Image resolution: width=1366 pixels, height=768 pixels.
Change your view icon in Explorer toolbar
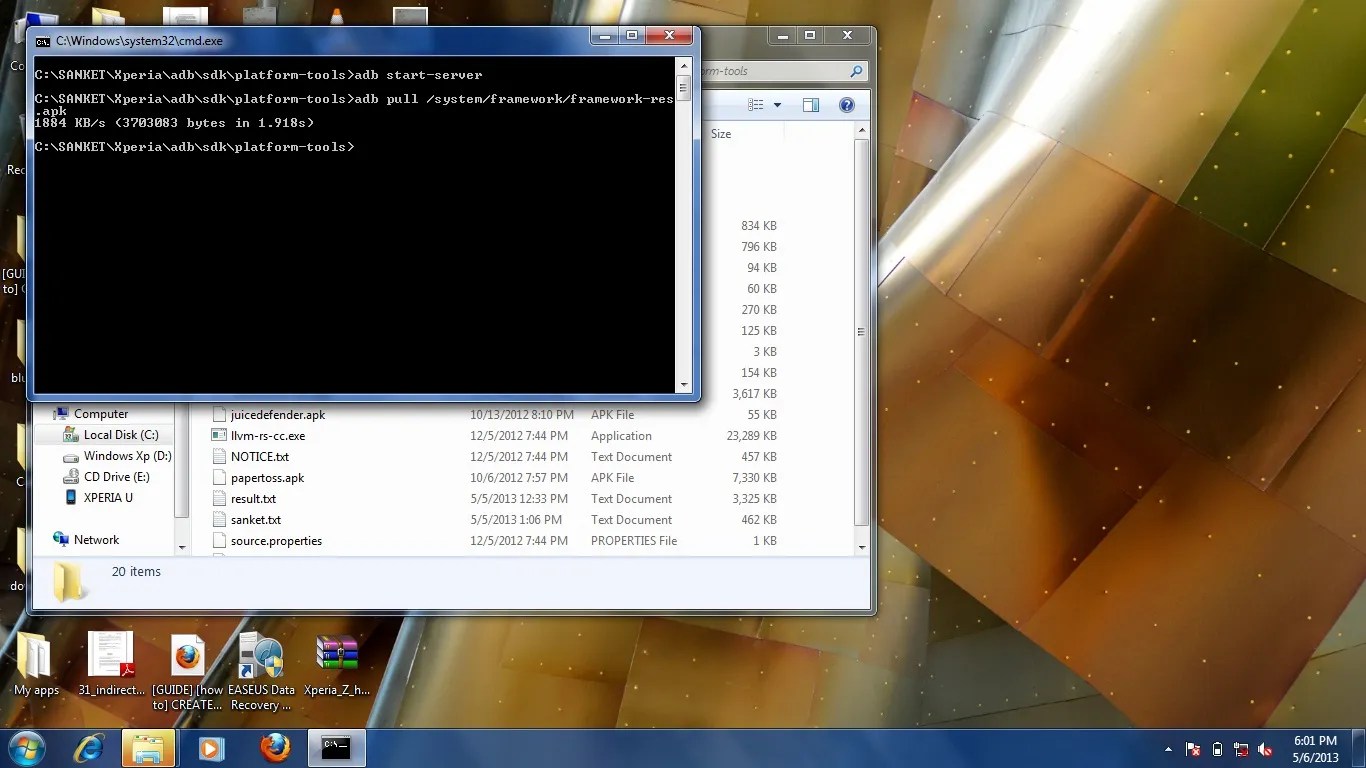(757, 105)
